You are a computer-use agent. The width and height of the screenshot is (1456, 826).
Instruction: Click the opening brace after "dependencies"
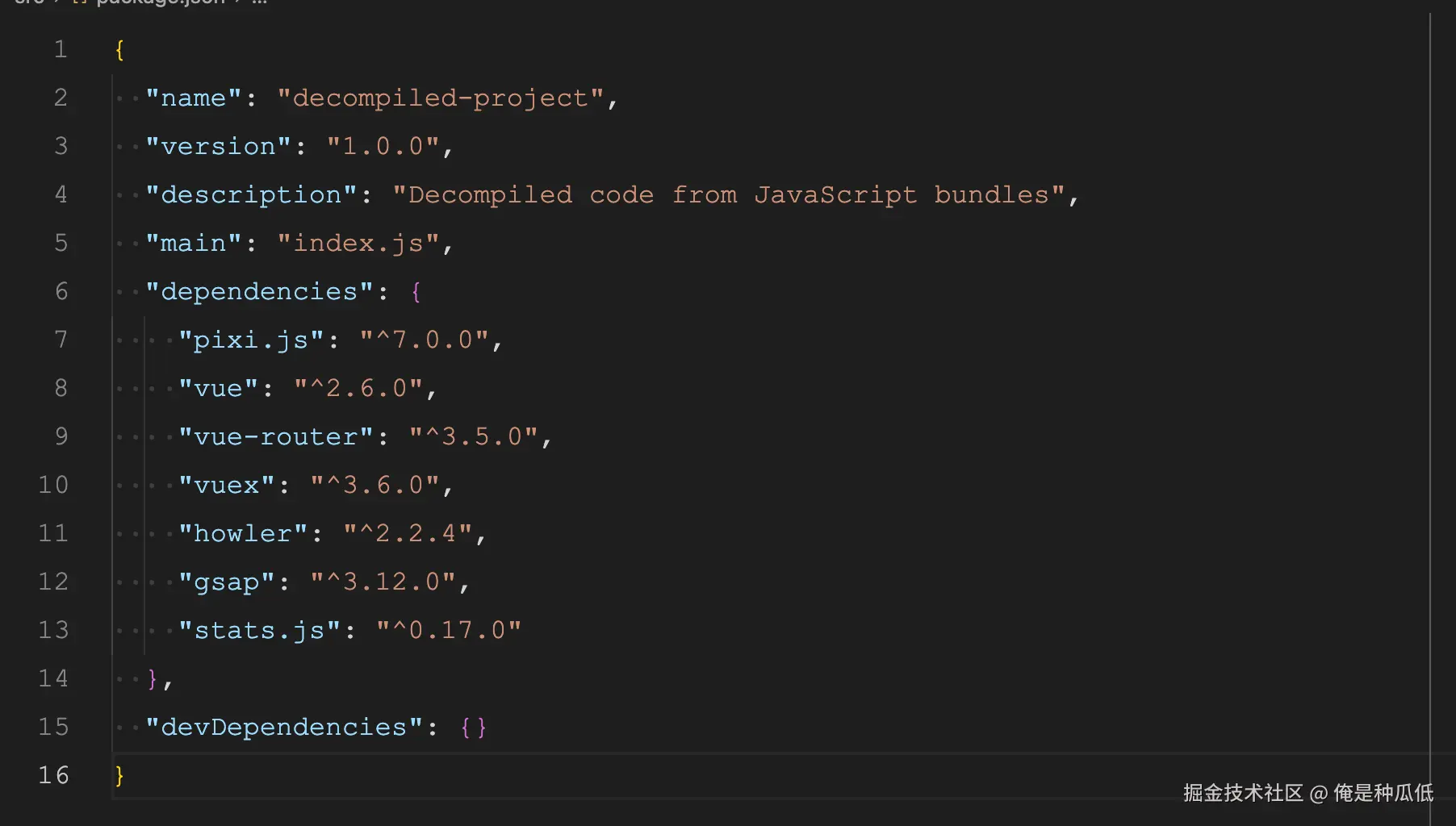(416, 292)
